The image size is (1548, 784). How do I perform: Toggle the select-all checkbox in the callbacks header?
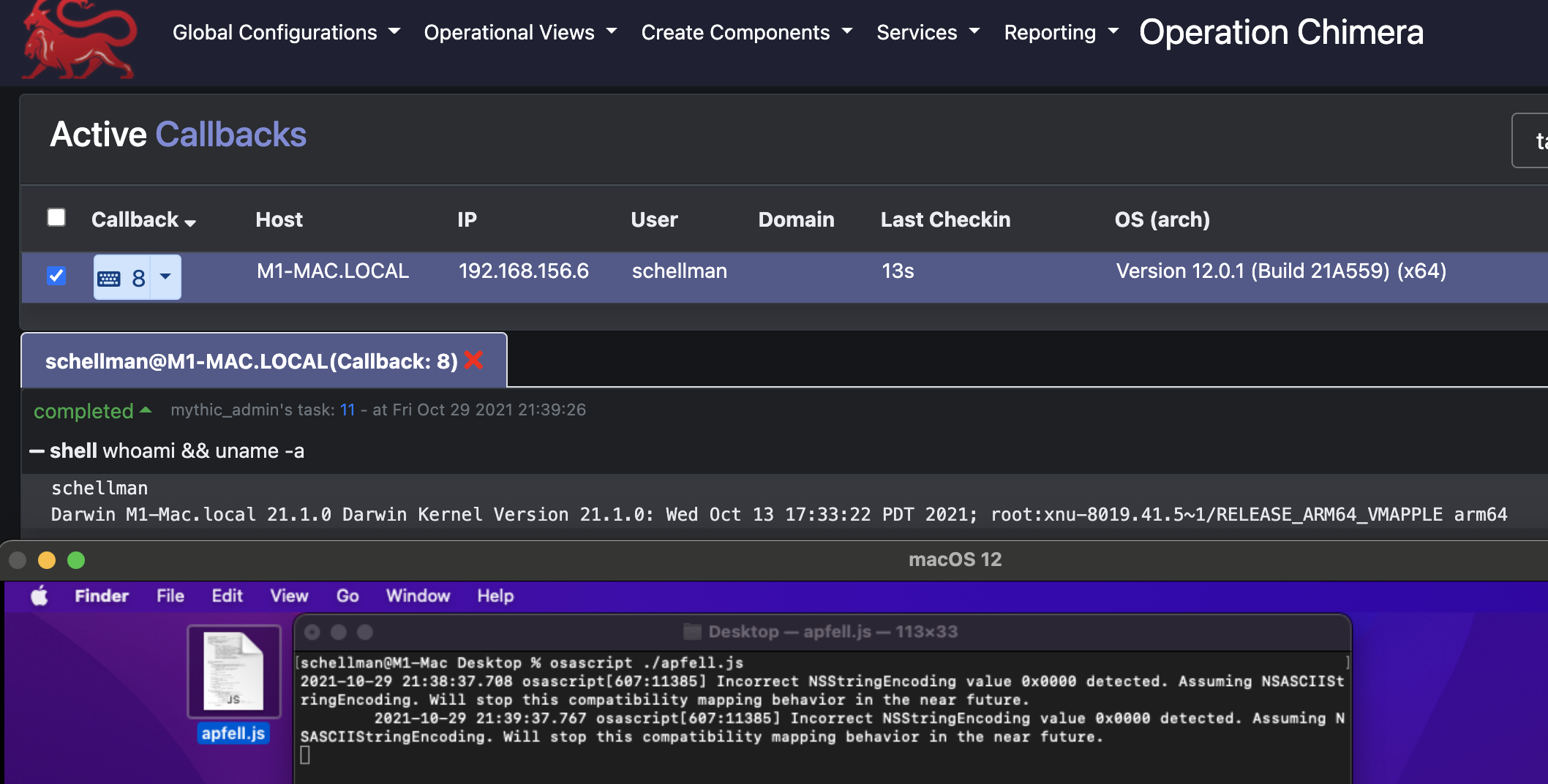tap(56, 217)
